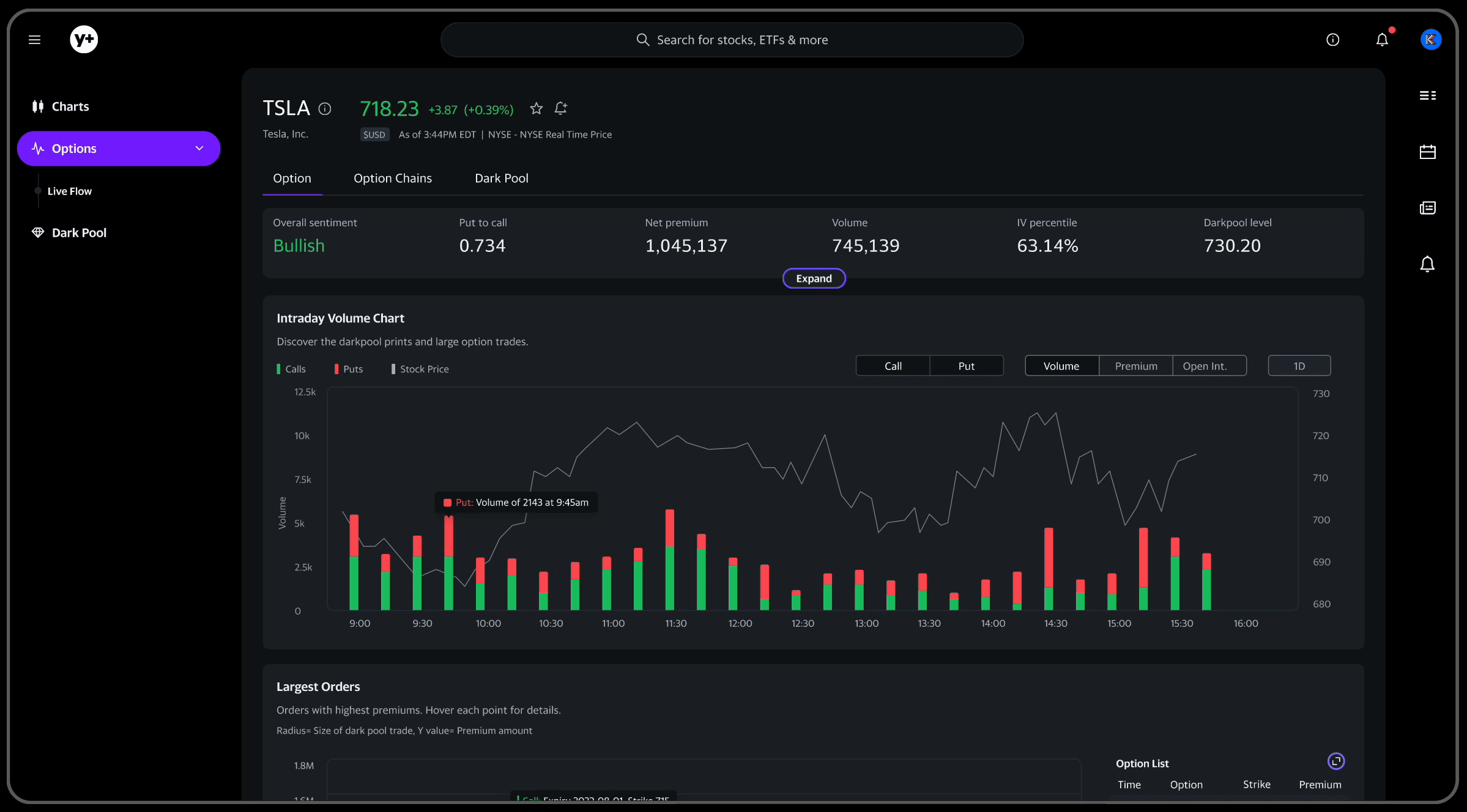Click the Charts candlestick icon
This screenshot has height=812, width=1467.
click(38, 106)
